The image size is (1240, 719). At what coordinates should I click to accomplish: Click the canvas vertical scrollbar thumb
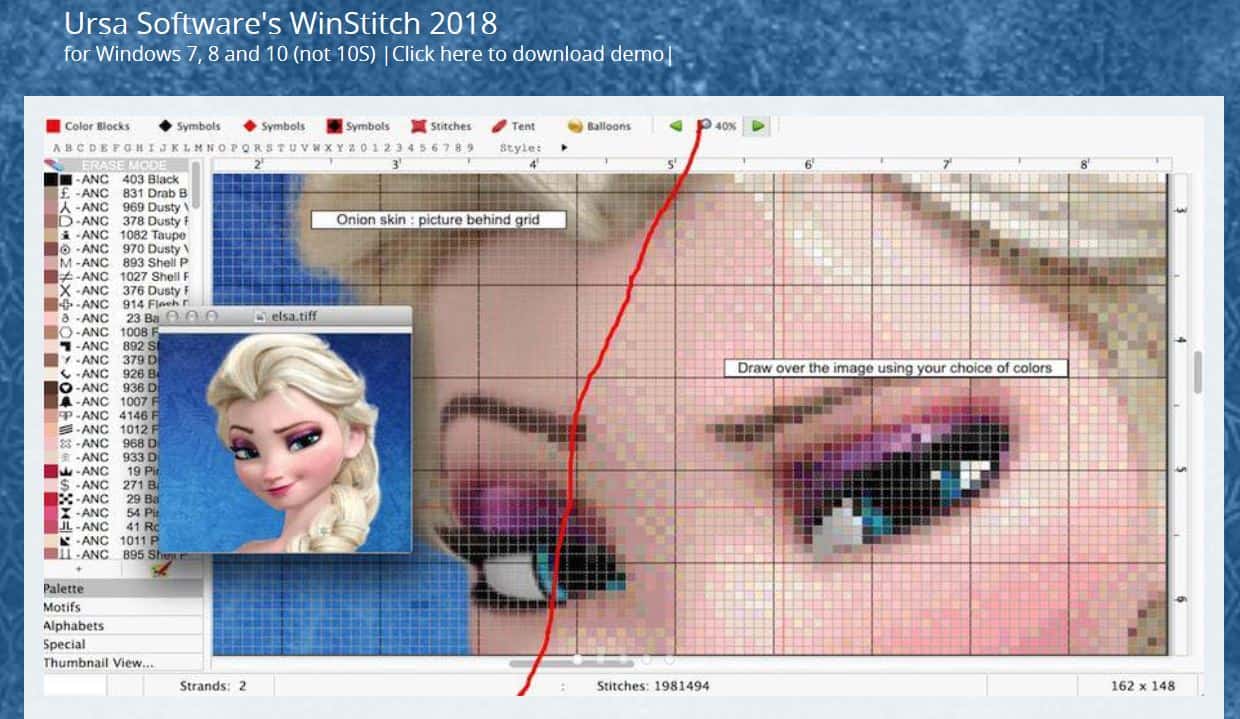coord(1197,372)
